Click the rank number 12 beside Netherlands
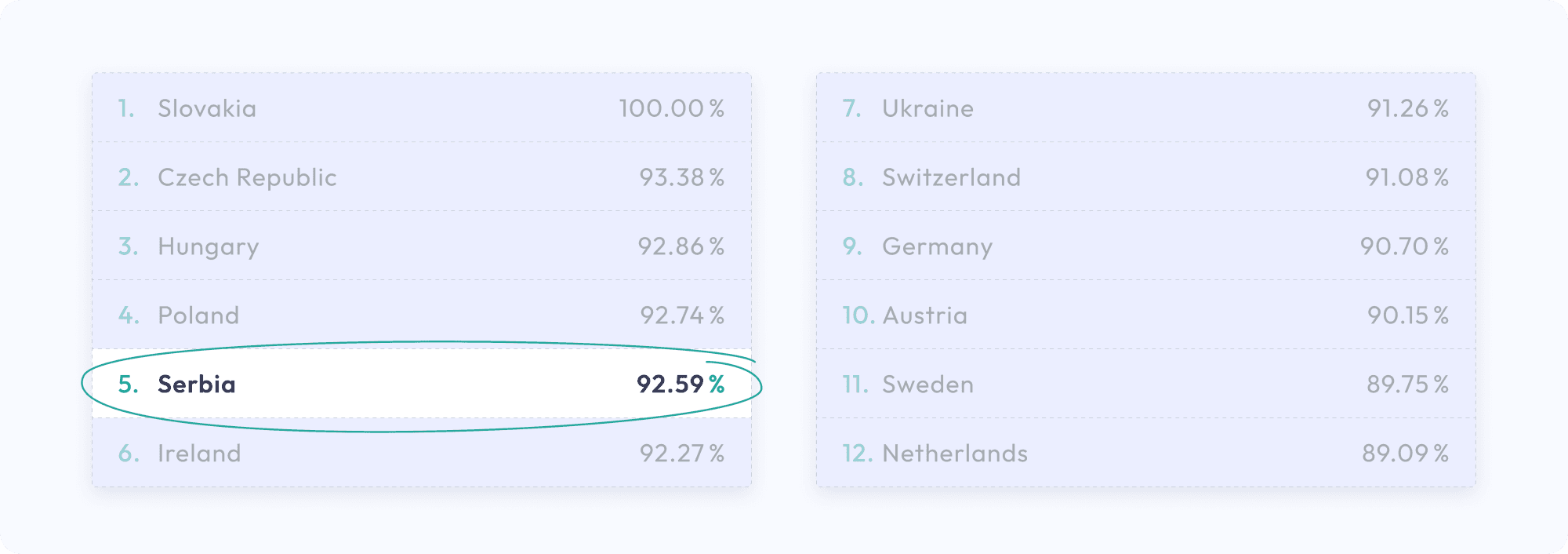Screen dimensions: 1568x554 (857, 454)
